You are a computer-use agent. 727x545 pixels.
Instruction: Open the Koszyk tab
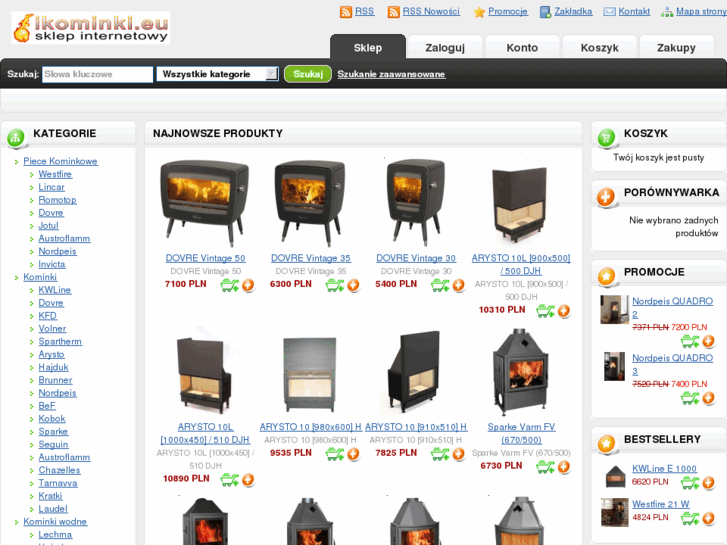click(x=599, y=47)
